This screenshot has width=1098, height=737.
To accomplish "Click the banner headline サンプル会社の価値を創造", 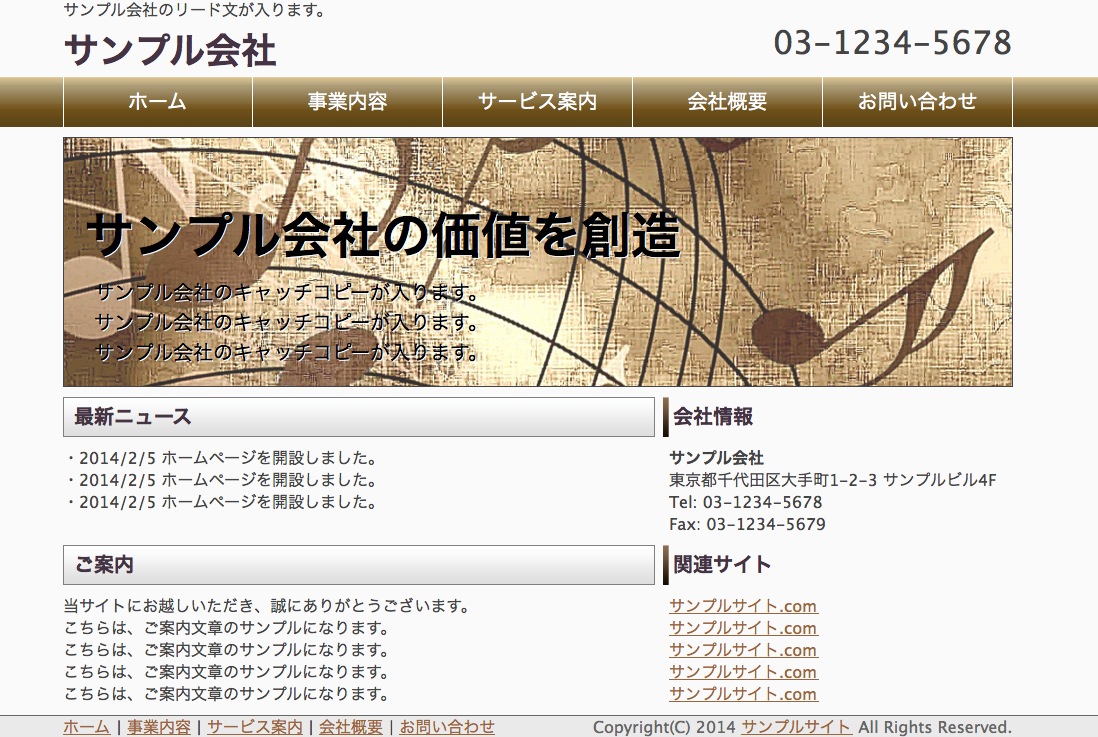I will [383, 236].
